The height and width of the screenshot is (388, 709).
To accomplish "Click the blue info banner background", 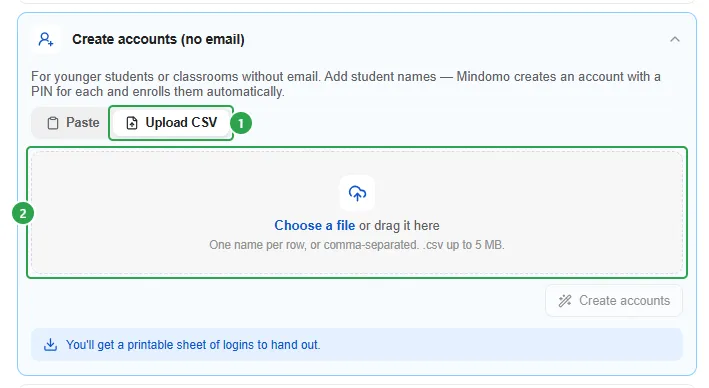I will point(497,345).
